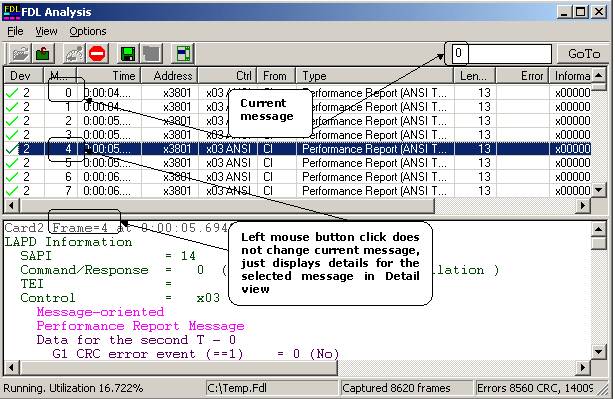Image resolution: width=615 pixels, height=399 pixels.
Task: Click the Informa column header
Action: tap(570, 75)
